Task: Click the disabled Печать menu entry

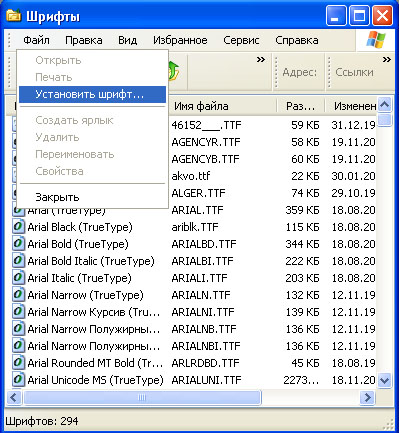Action: tap(92, 77)
